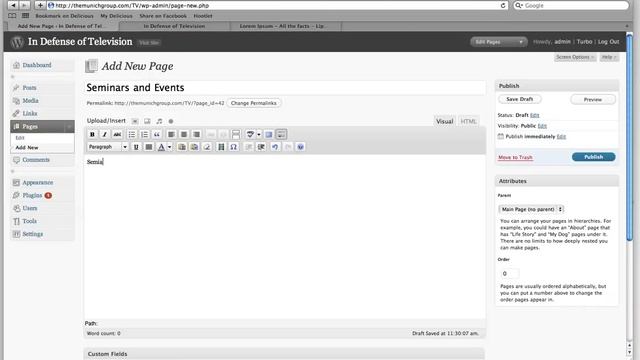Open Parent page dropdown
640x360 pixels.
pos(531,209)
